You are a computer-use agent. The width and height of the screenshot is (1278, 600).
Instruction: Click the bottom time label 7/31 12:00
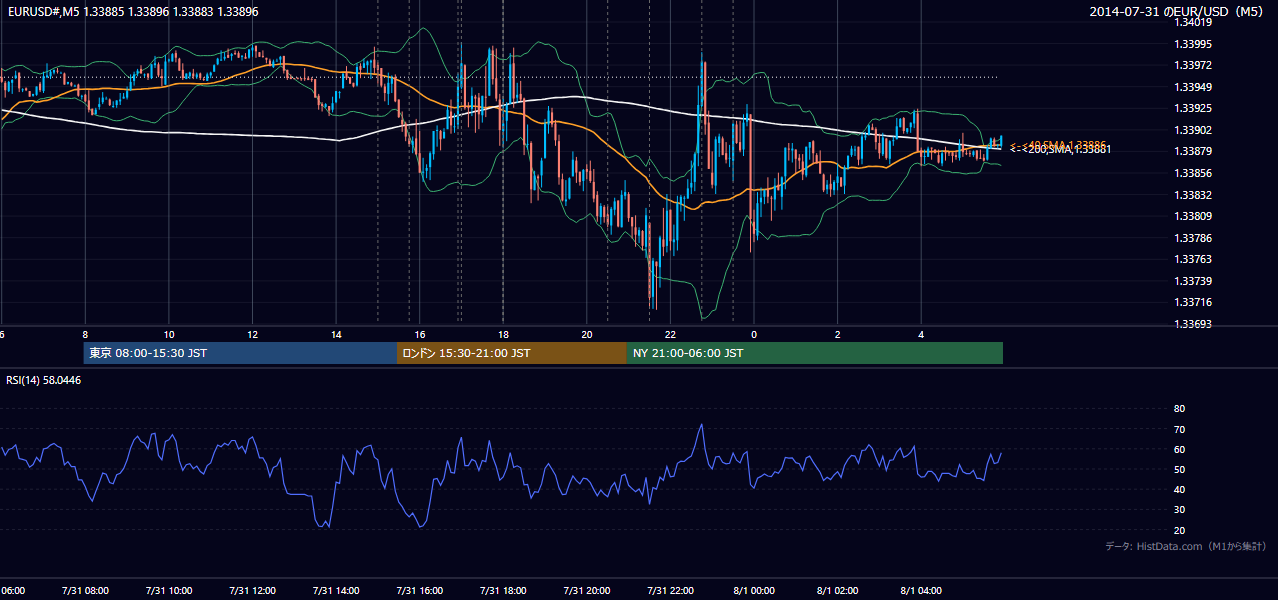(x=252, y=591)
